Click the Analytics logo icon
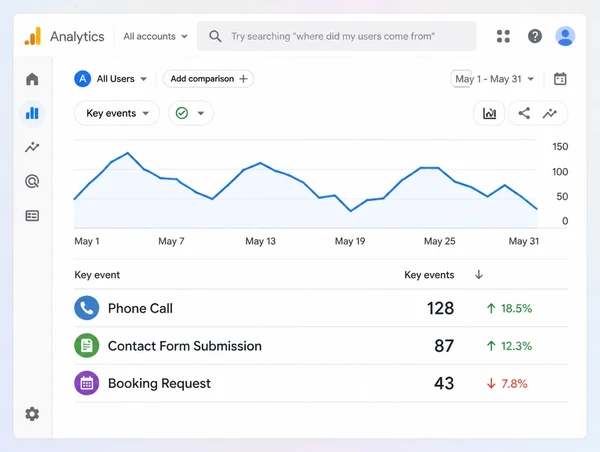Viewport: 600px width, 452px height. pyautogui.click(x=33, y=36)
